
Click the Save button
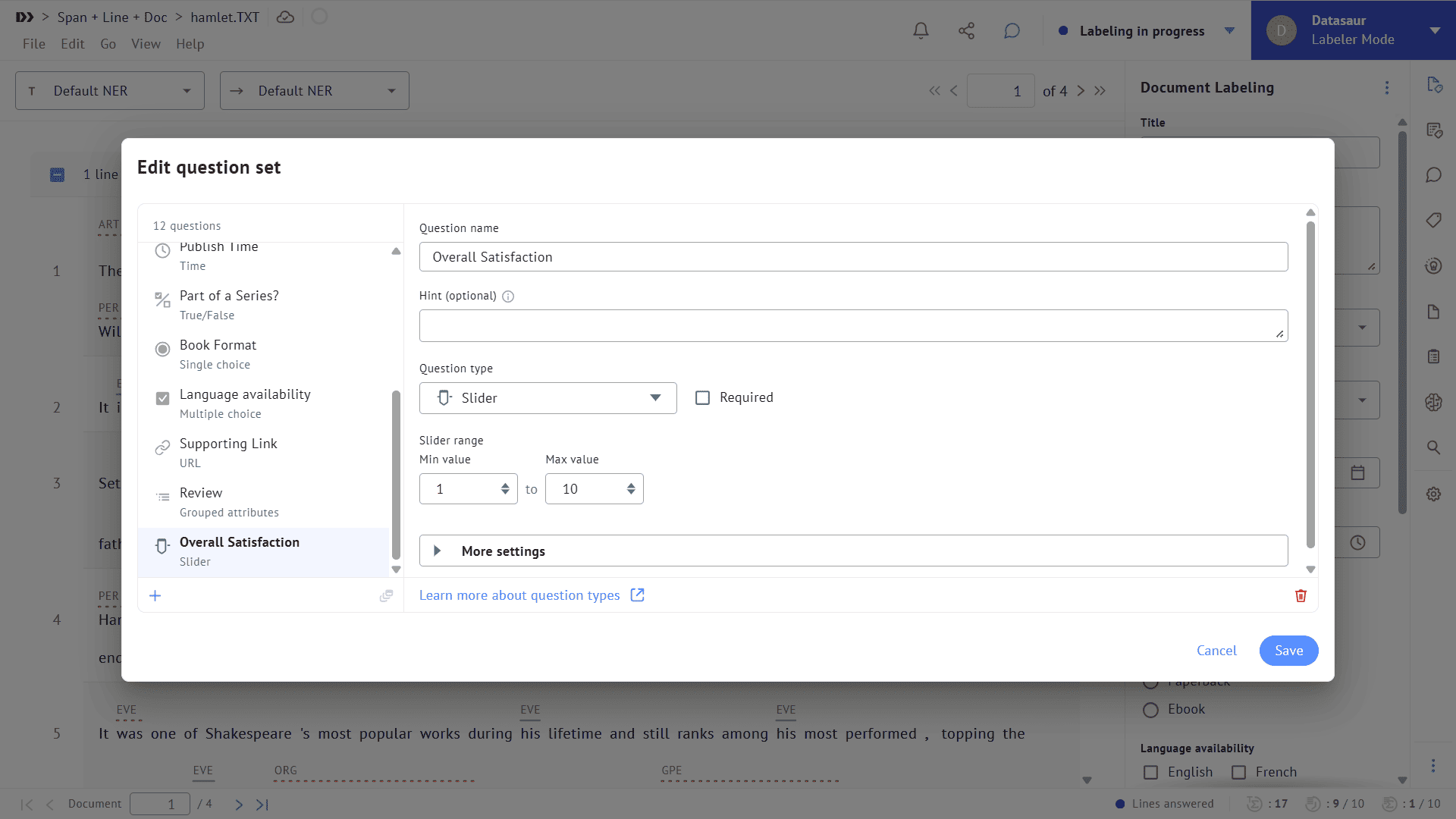pos(1288,651)
